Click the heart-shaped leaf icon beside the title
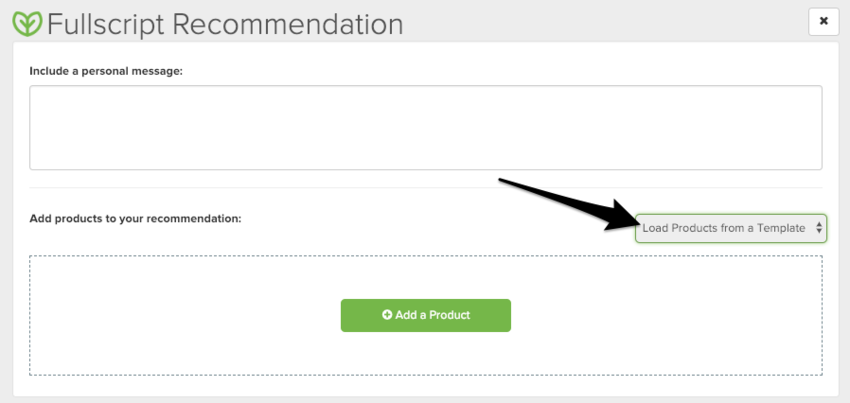 pos(27,23)
